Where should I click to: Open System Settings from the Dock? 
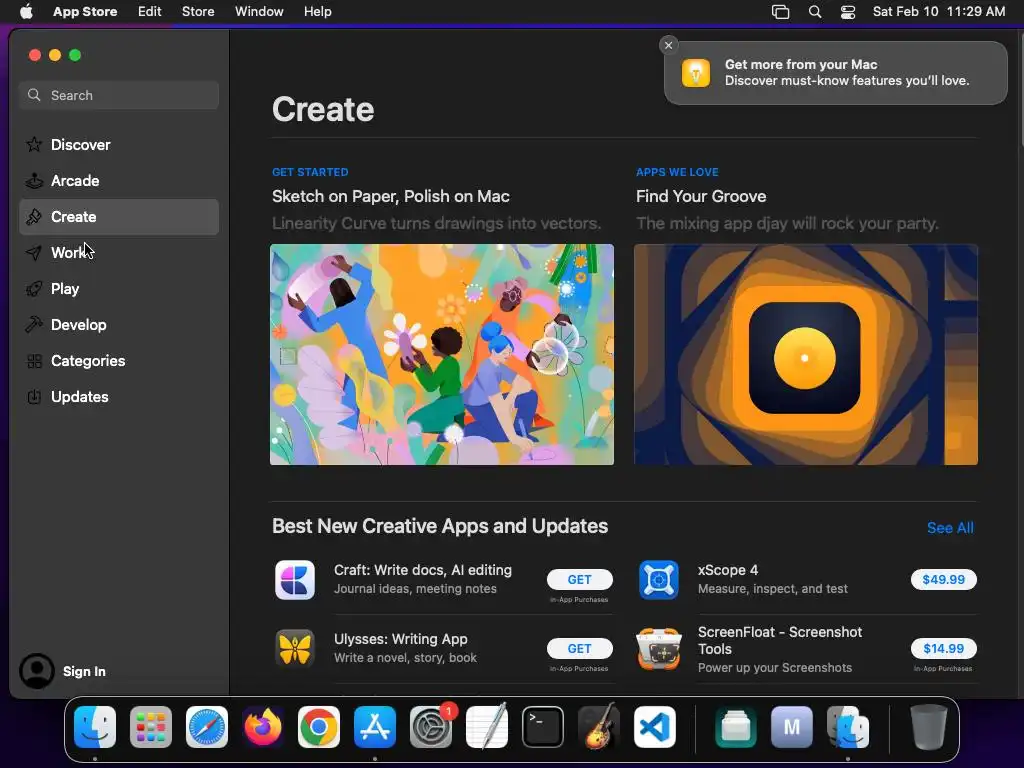pos(431,727)
